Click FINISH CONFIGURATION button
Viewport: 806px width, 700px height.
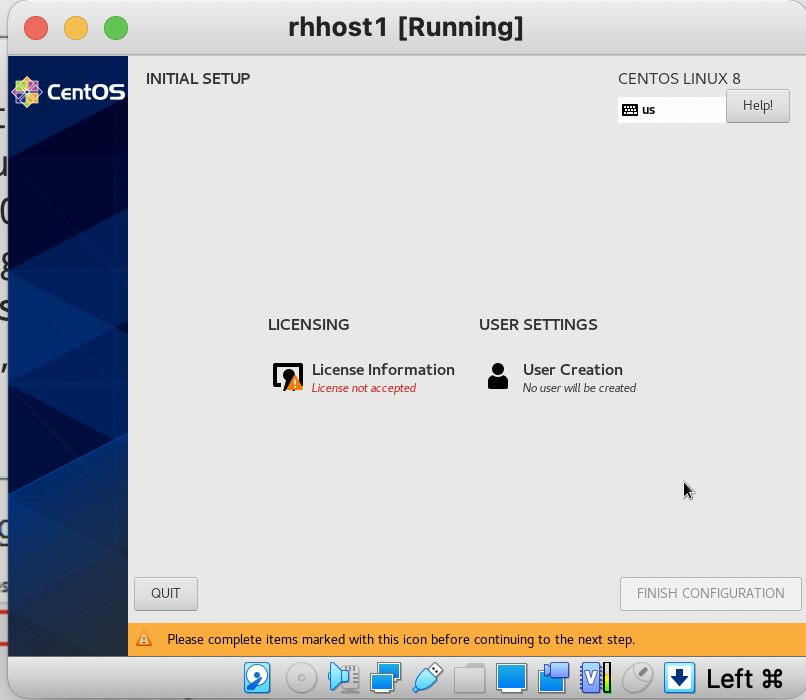tap(710, 594)
